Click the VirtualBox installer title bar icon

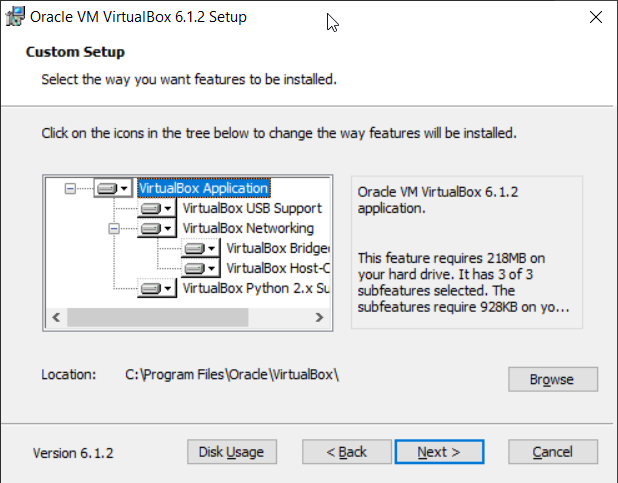(15, 17)
